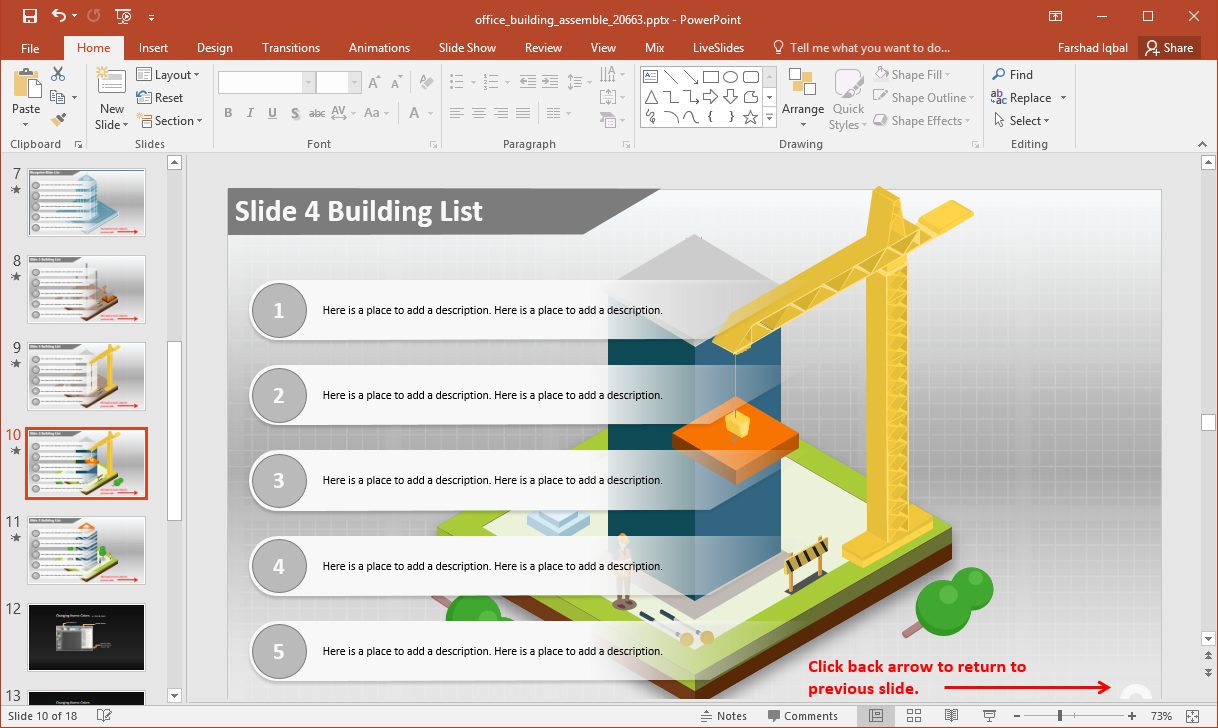Screen dimensions: 1218x728
Task: Select the Format Painter tool
Action: [x=60, y=120]
